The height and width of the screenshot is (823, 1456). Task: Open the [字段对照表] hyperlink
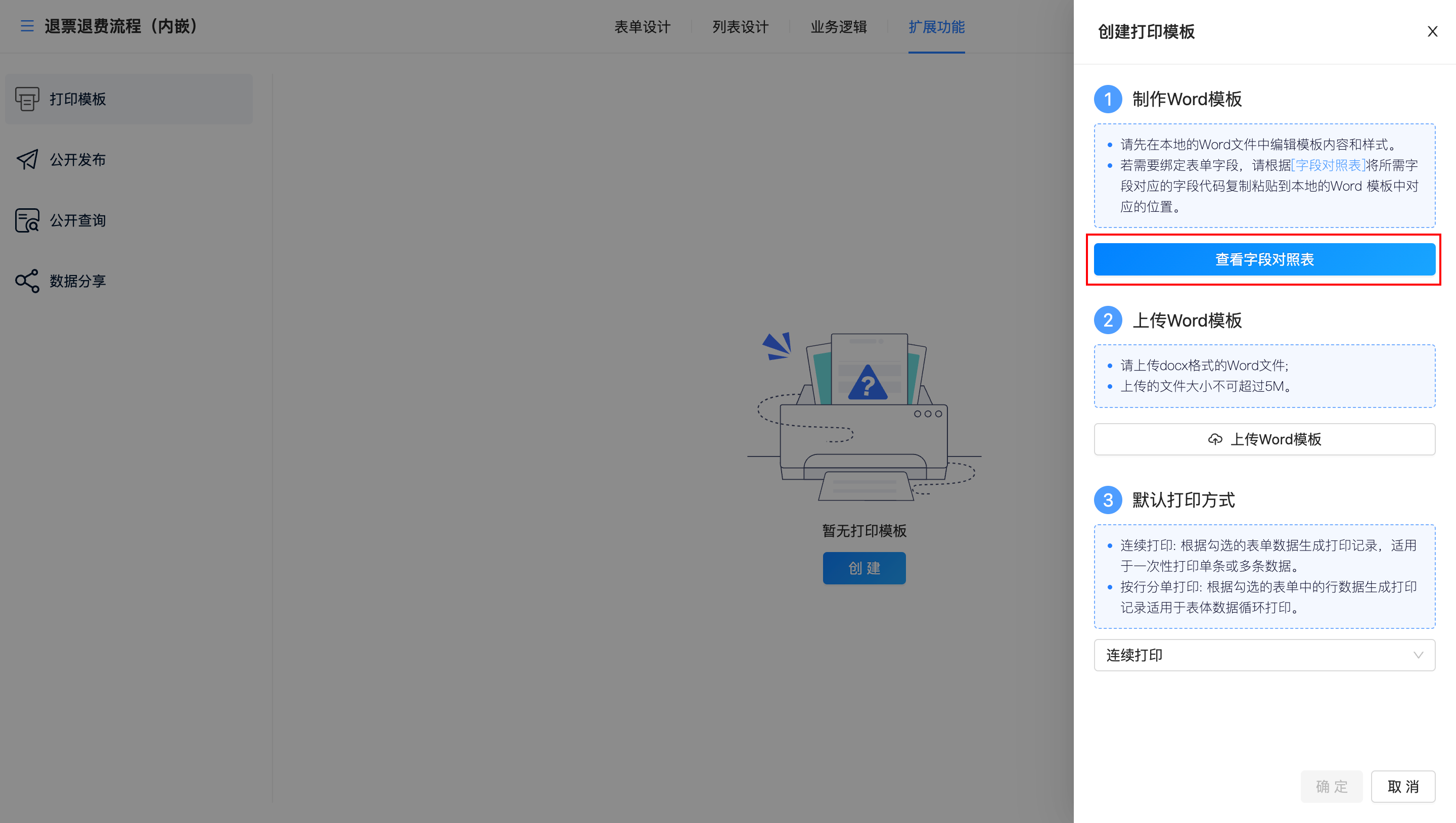(1328, 165)
